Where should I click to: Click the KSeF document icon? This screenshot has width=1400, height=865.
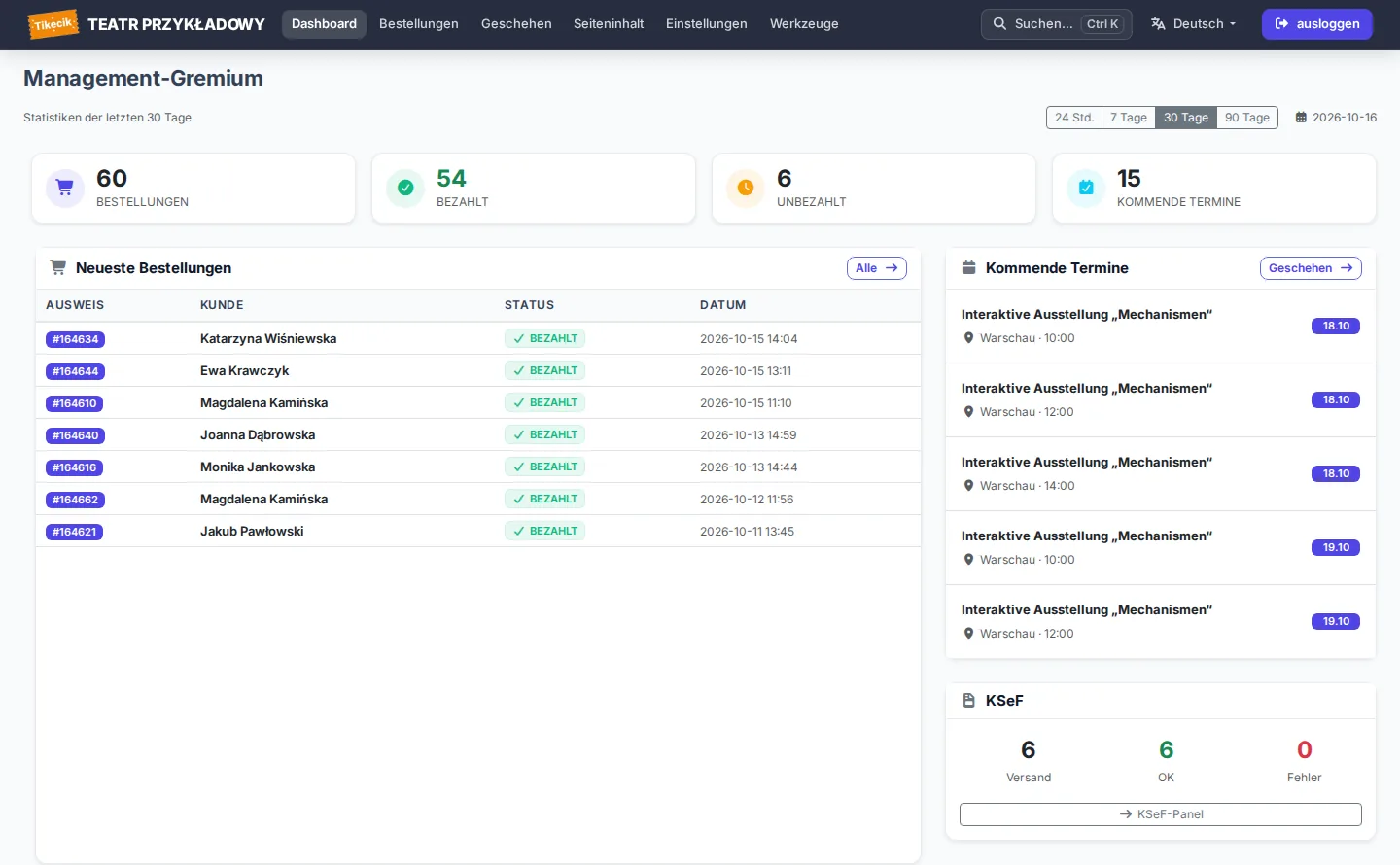click(x=968, y=701)
